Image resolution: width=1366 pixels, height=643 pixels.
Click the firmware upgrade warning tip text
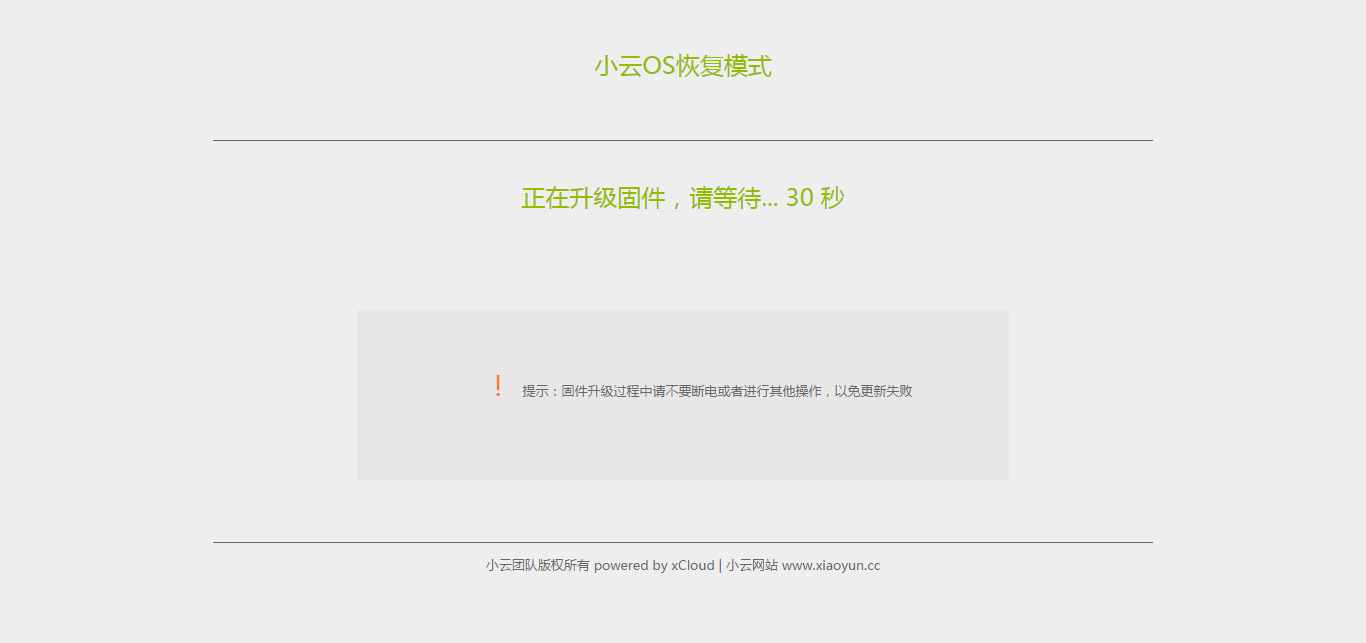point(717,391)
